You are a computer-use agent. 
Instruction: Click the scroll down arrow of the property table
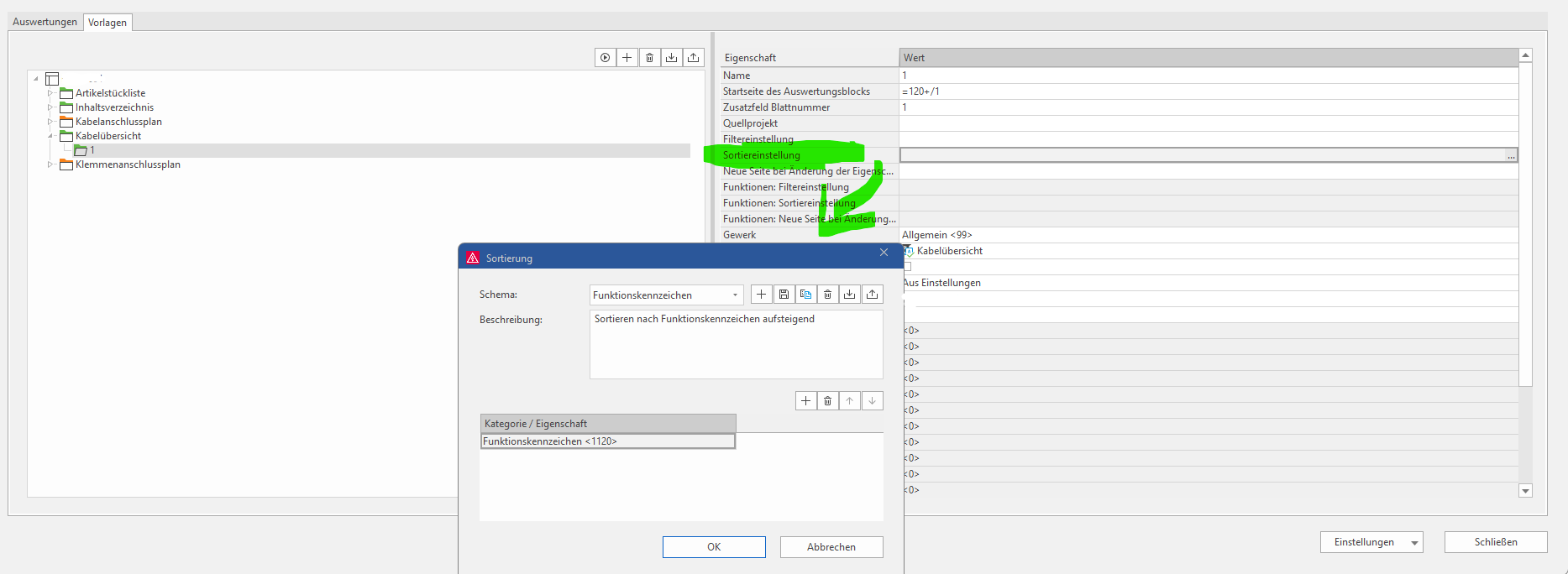click(x=1526, y=491)
